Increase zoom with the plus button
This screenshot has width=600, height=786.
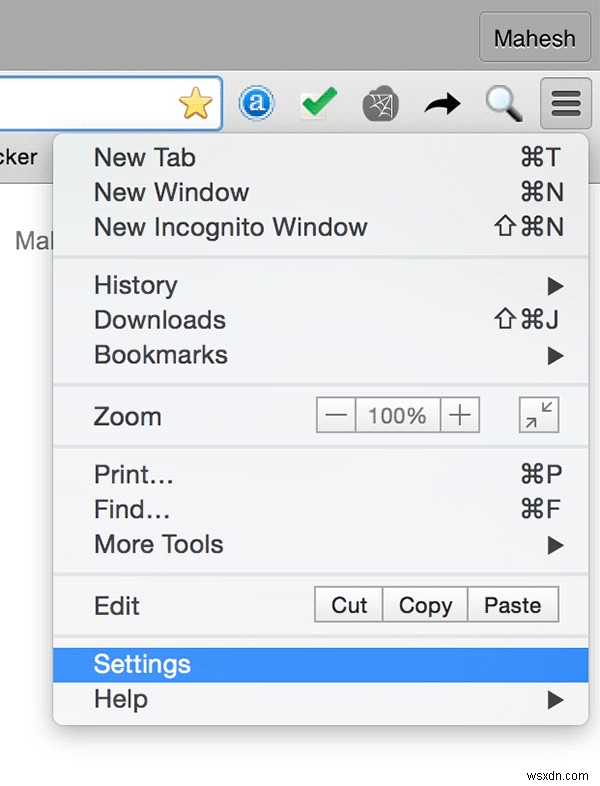click(460, 415)
